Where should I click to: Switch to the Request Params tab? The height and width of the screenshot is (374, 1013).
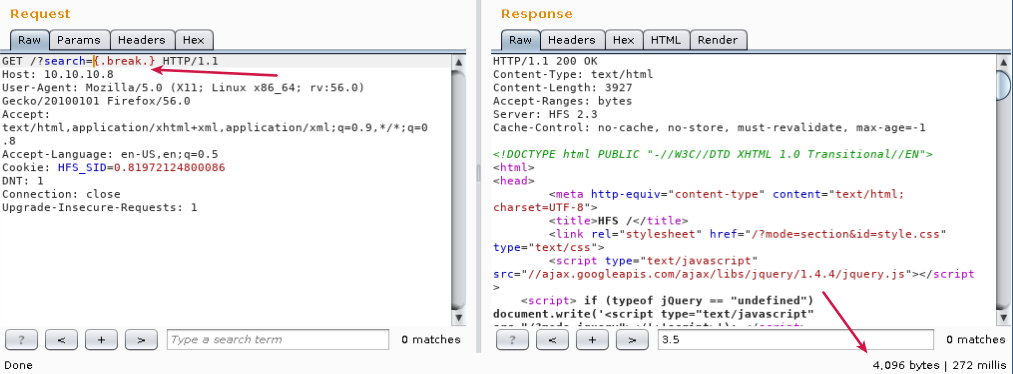click(x=79, y=40)
